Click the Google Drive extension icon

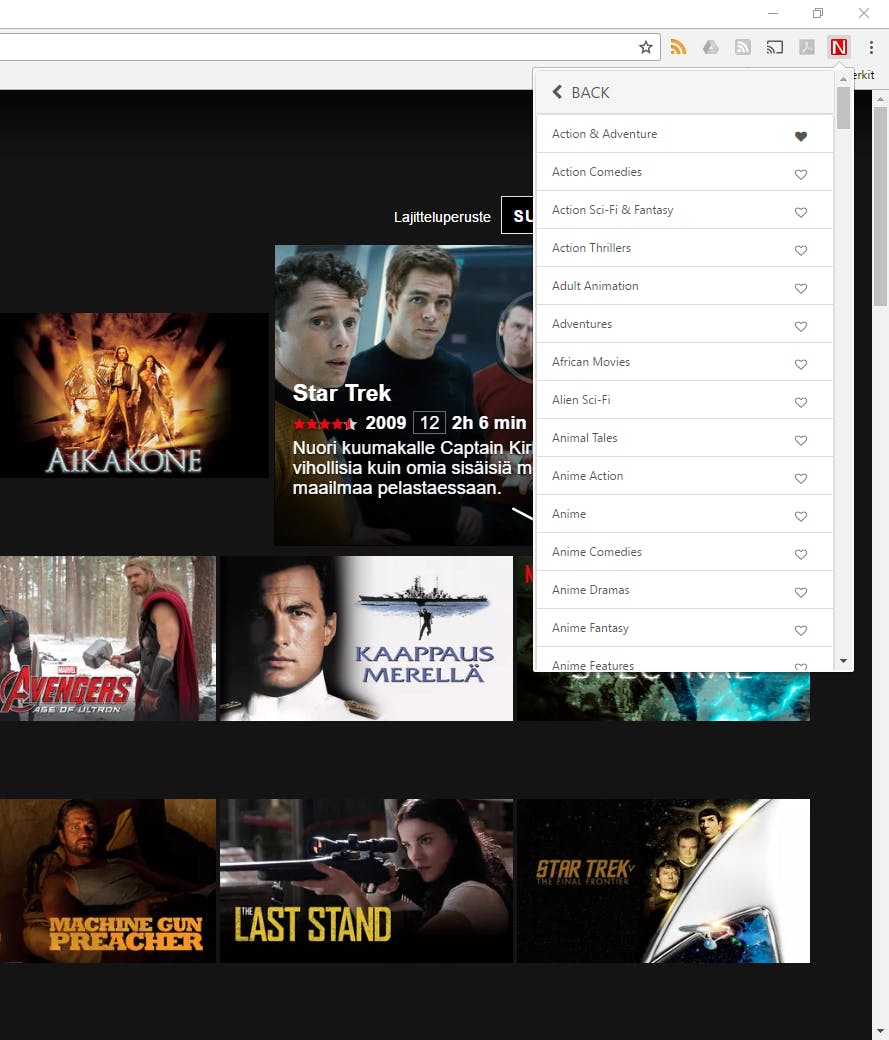[711, 47]
